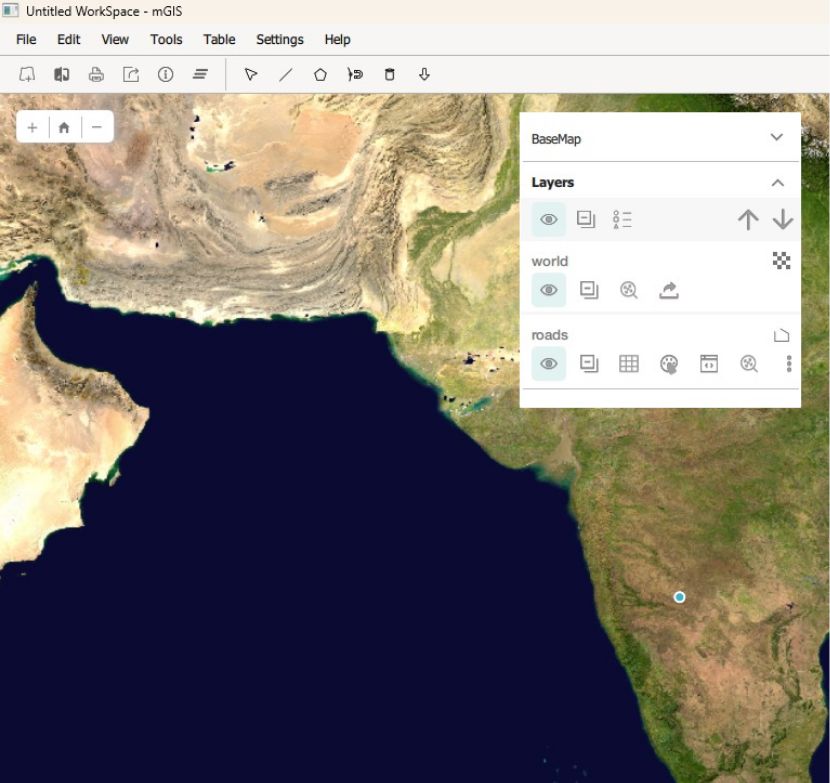Move selected layer up with arrow

point(747,220)
